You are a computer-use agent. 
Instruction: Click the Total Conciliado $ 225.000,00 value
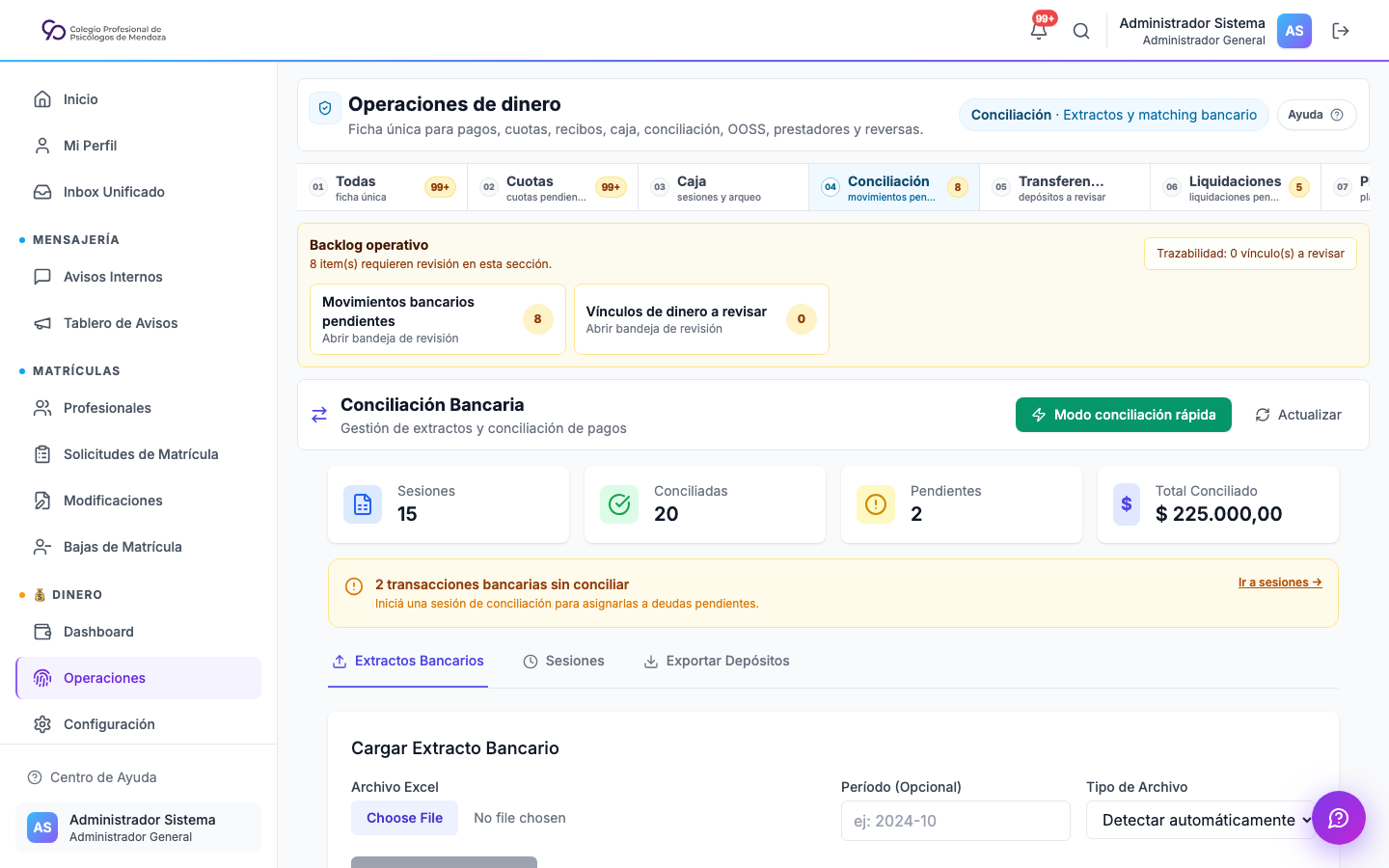1219,514
